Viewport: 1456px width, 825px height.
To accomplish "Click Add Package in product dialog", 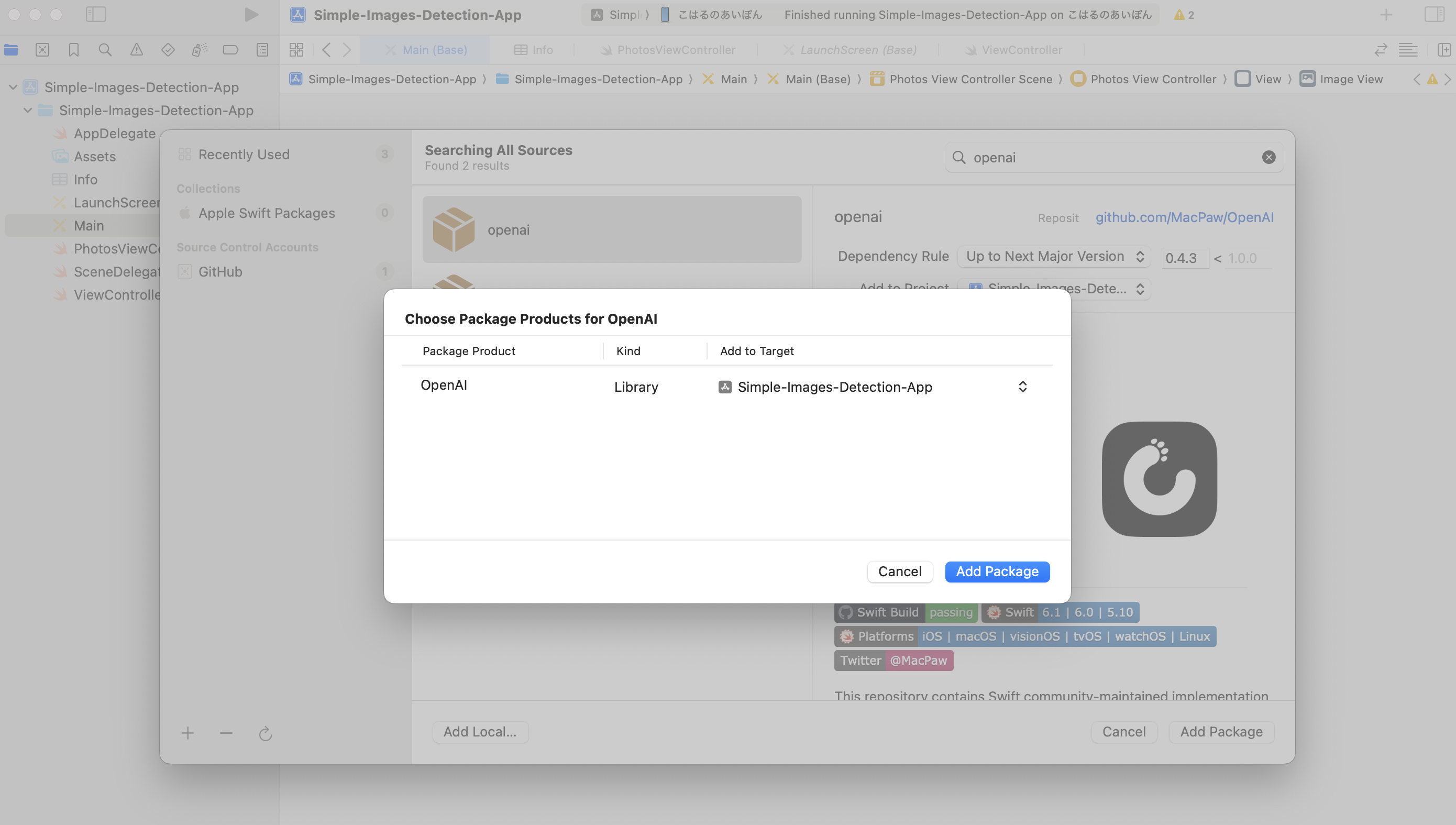I will click(997, 571).
